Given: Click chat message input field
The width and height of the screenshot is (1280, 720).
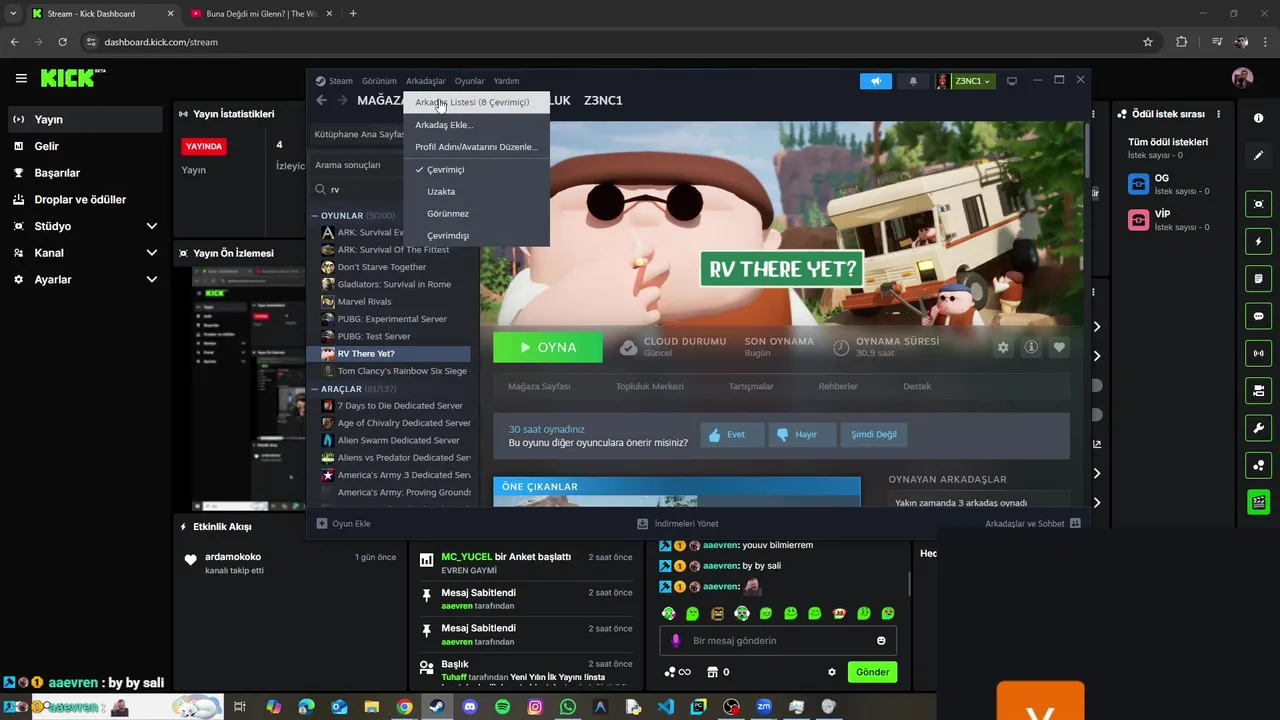Looking at the screenshot, I should pyautogui.click(x=778, y=641).
